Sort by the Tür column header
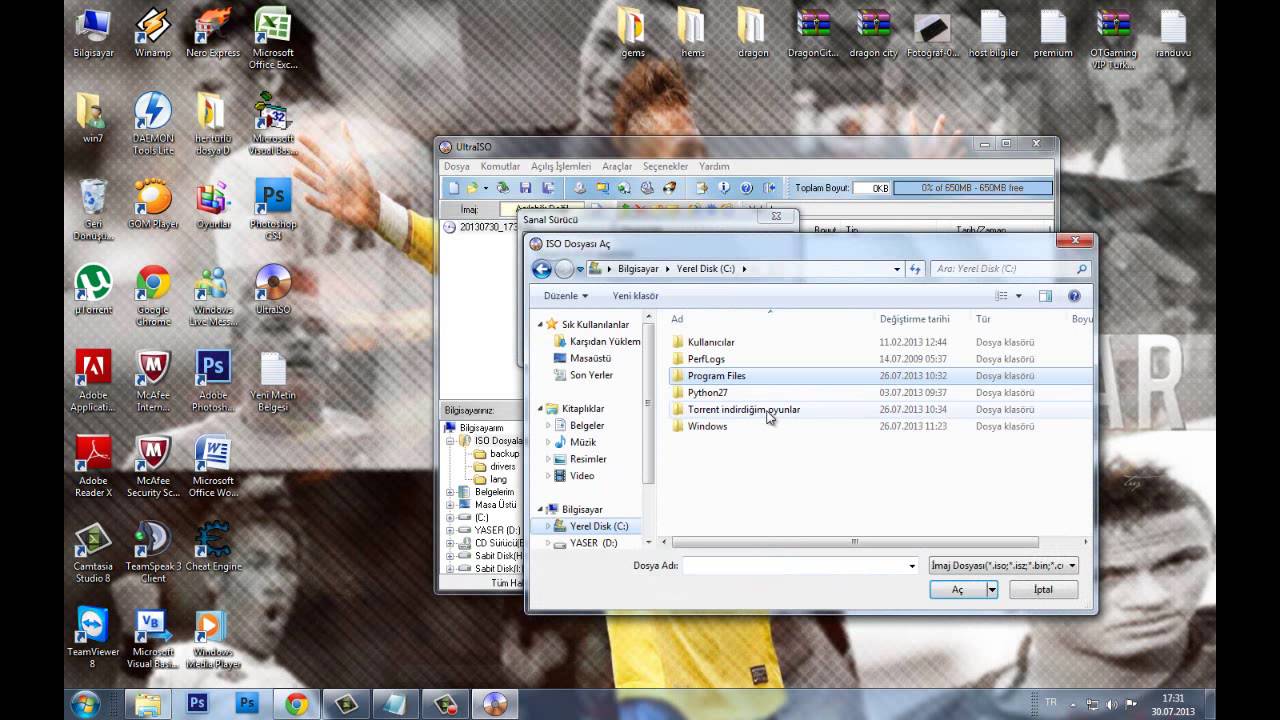 983,319
